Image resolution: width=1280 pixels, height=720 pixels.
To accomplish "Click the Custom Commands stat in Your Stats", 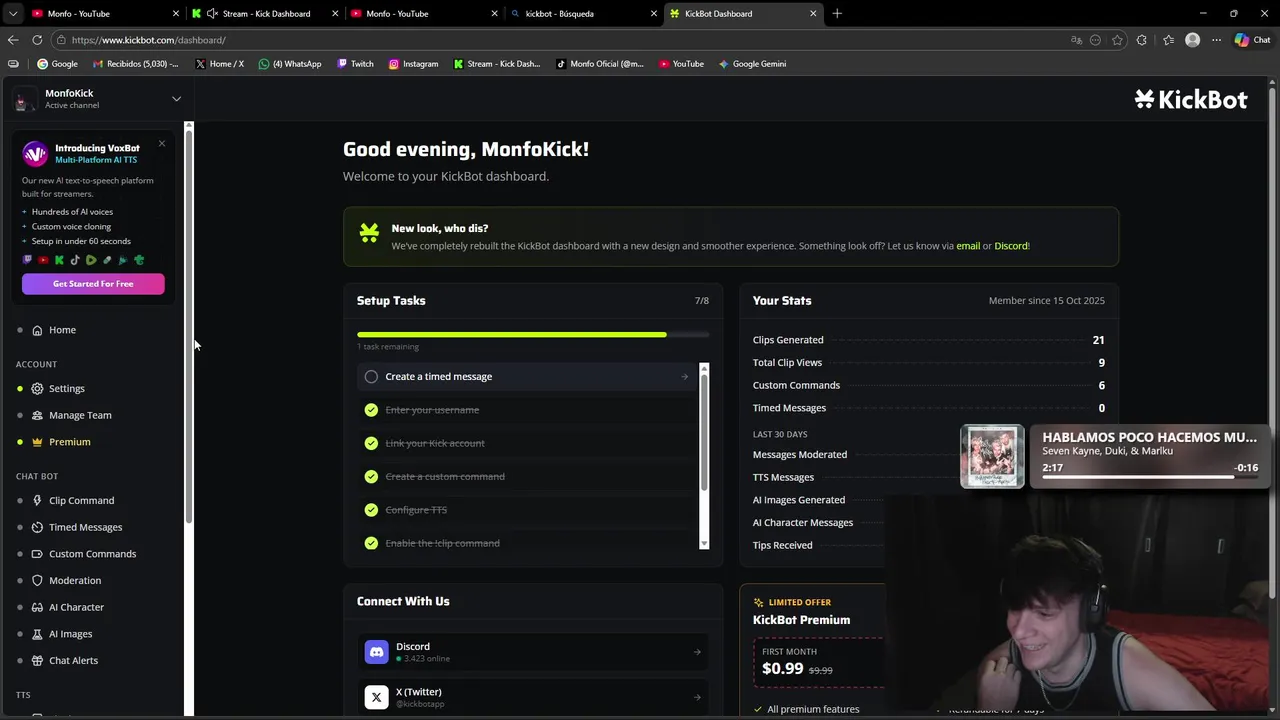I will click(x=928, y=385).
